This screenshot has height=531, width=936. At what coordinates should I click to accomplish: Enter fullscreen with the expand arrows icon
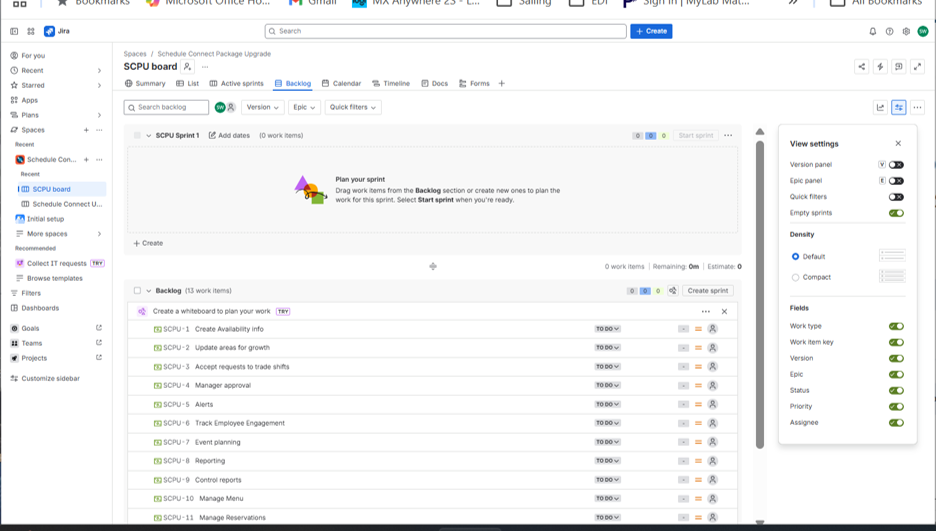pos(917,66)
